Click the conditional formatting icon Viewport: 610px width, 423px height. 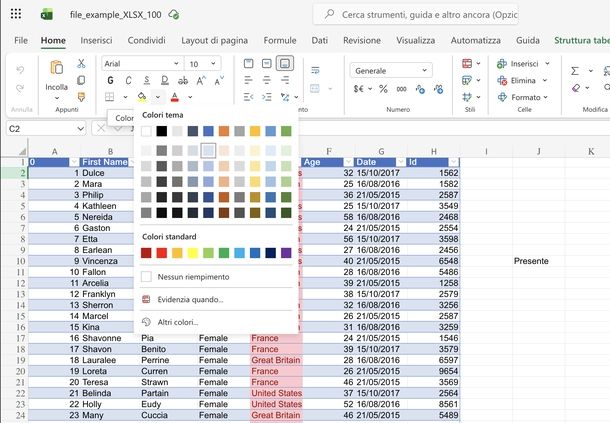tap(467, 63)
